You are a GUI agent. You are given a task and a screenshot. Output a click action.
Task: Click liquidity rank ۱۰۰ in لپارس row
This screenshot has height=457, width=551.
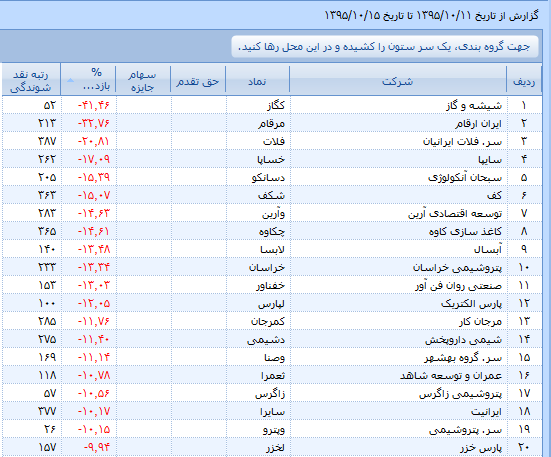(47, 303)
